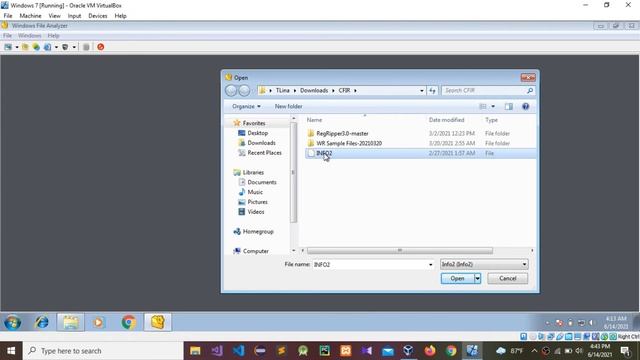Open the Info2 file type filter dropdown
This screenshot has height=360, width=640.
click(484, 264)
